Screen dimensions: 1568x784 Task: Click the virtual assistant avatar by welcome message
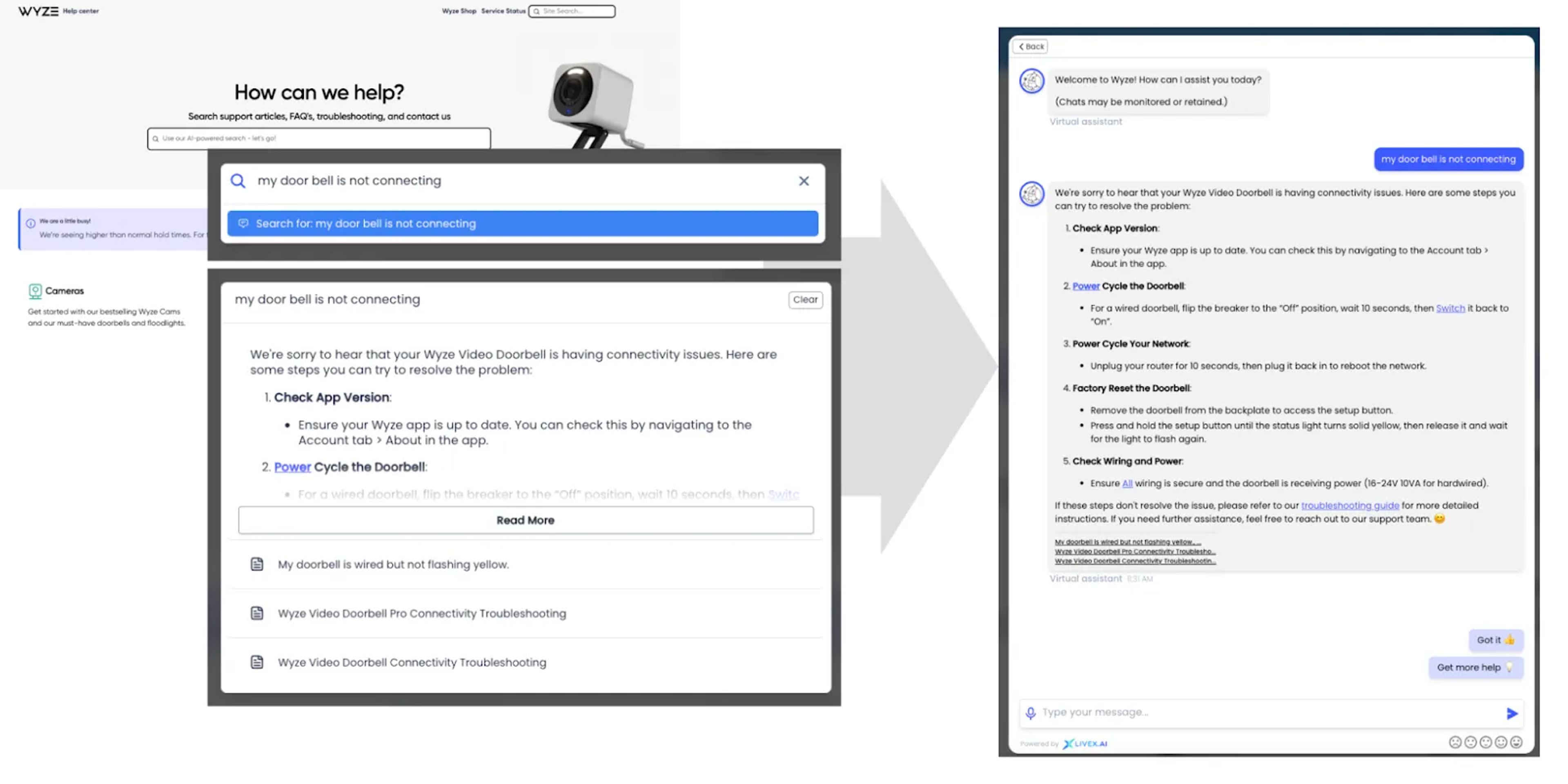[x=1032, y=81]
